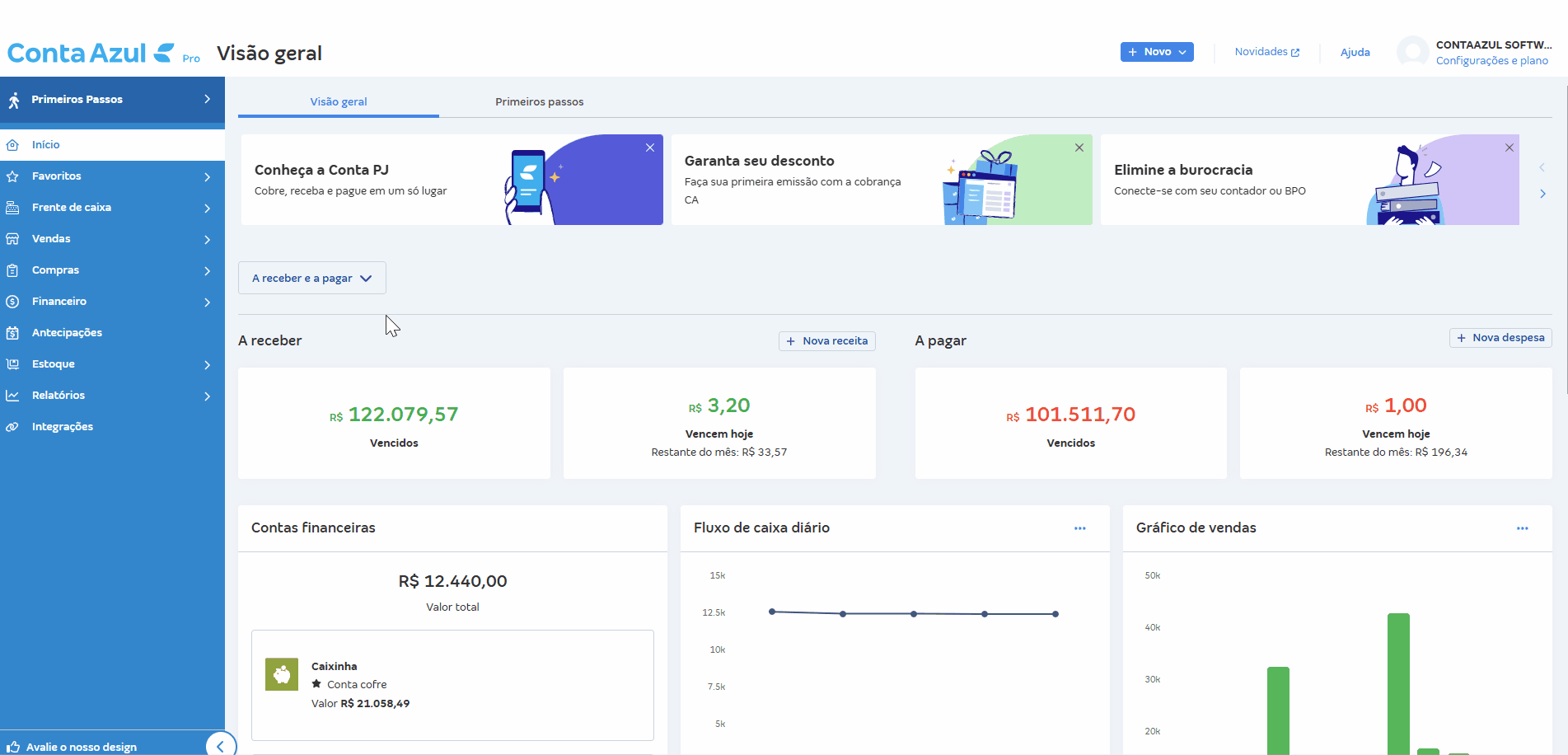Click the Financeiro dollar icon

coord(12,302)
